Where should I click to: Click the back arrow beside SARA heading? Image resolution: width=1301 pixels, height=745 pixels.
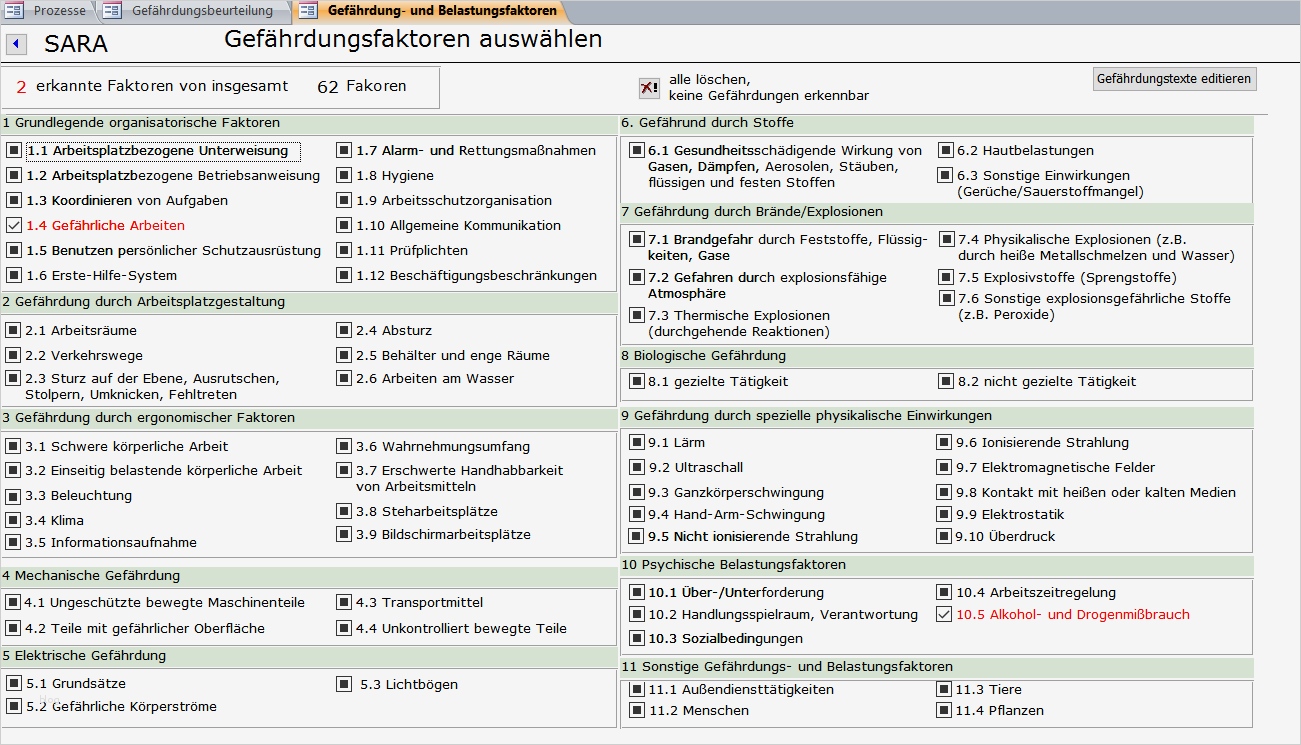pos(15,44)
